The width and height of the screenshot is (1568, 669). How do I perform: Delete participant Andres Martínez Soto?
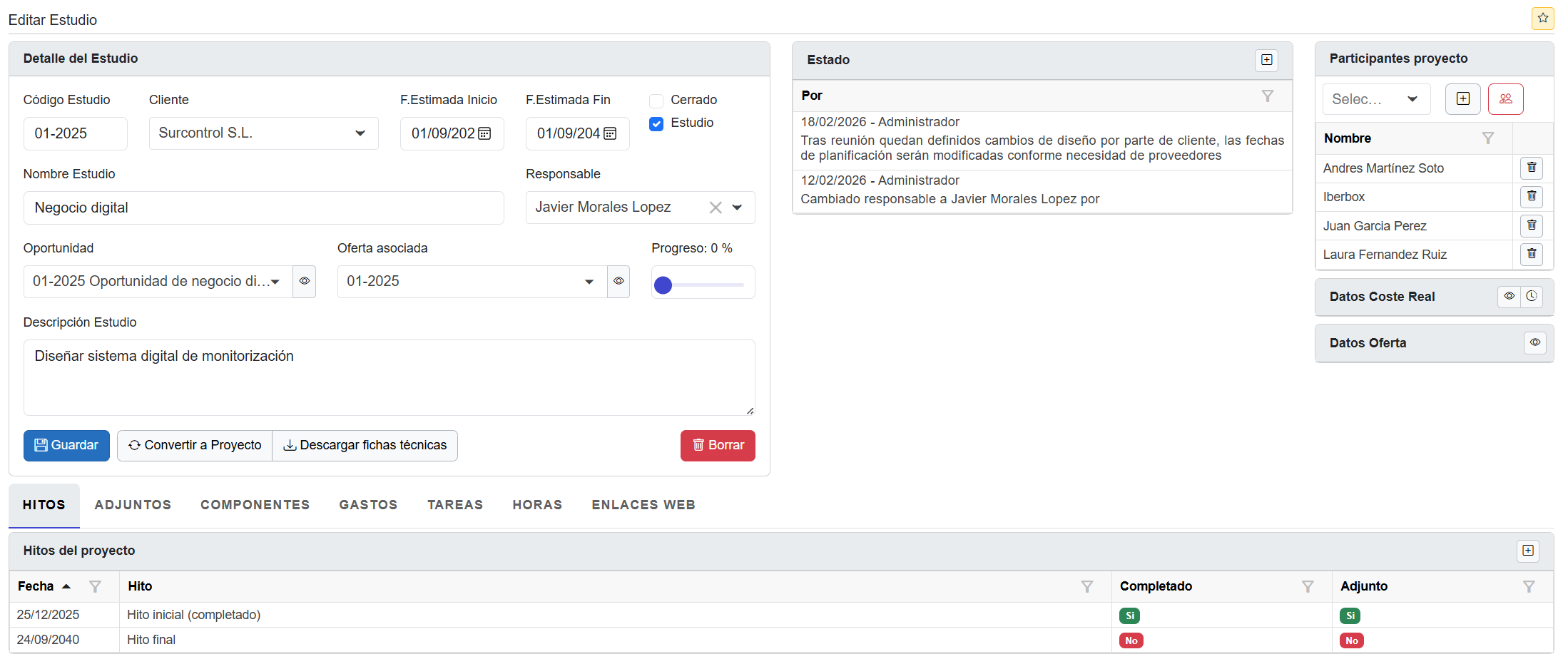1531,168
